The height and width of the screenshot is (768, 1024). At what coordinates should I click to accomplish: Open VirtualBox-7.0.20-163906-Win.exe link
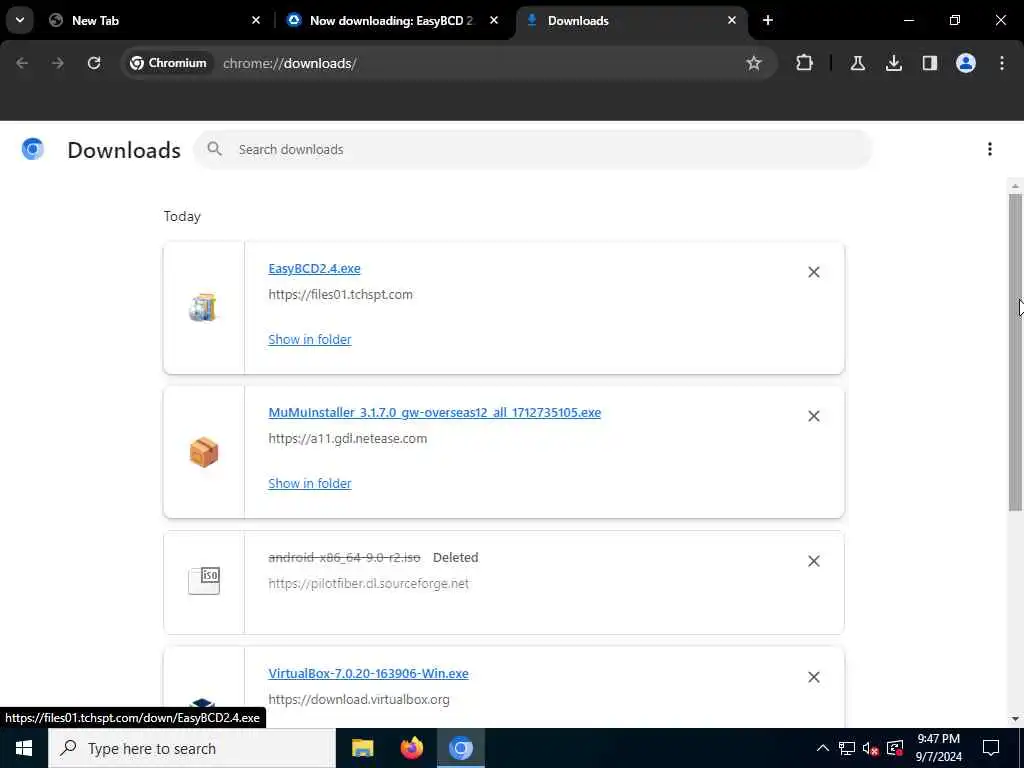coord(368,674)
